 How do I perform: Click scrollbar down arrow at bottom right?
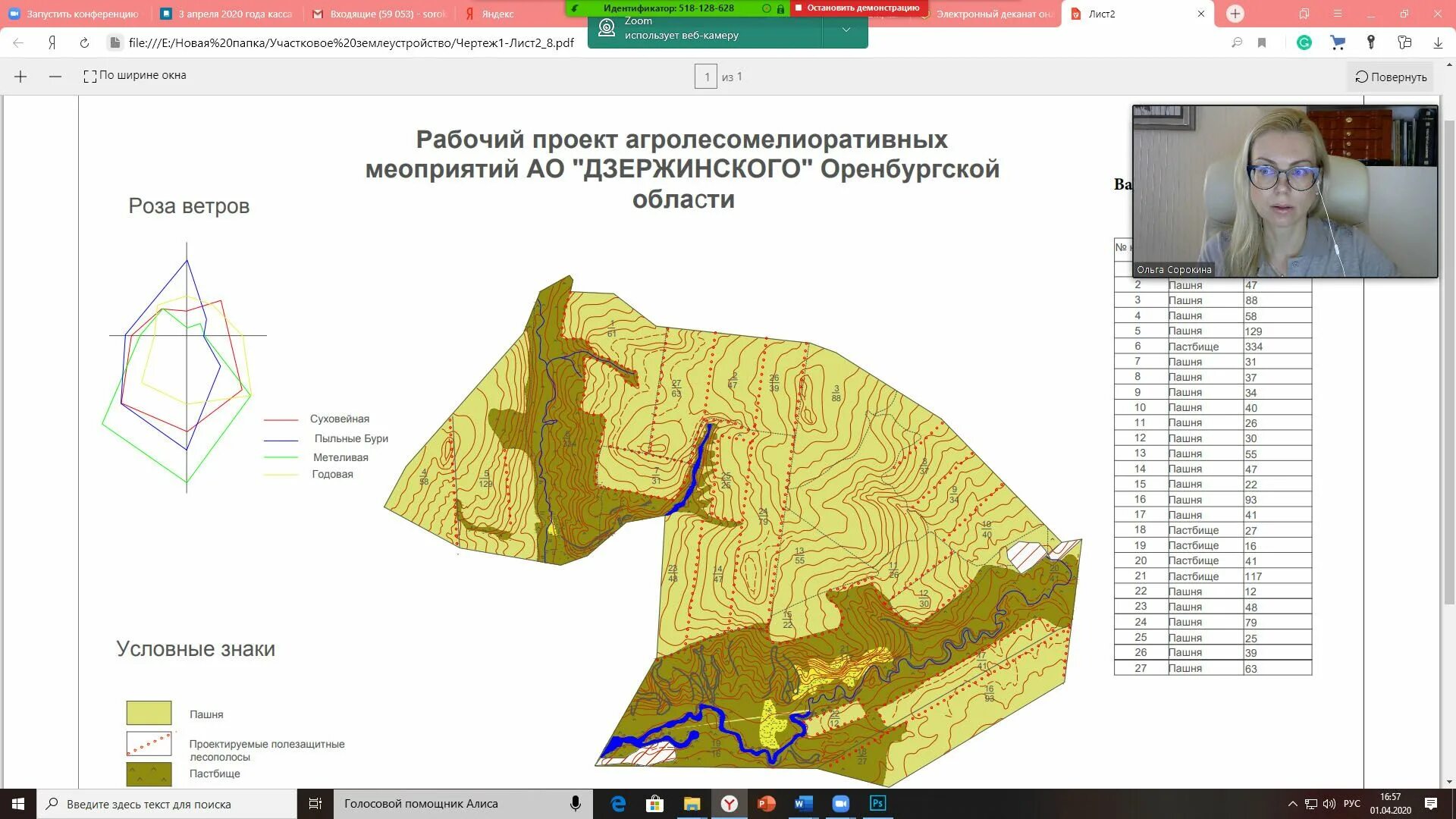1448,781
